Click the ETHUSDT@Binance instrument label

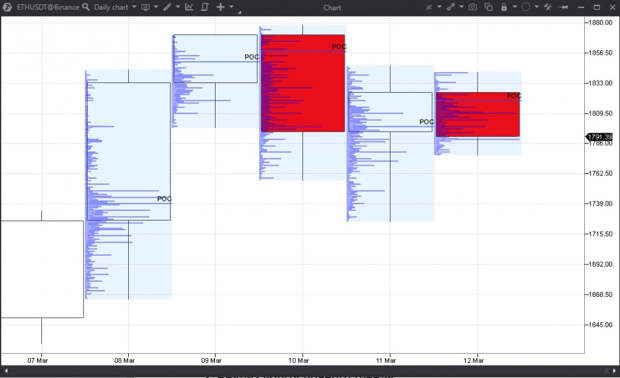(x=48, y=7)
